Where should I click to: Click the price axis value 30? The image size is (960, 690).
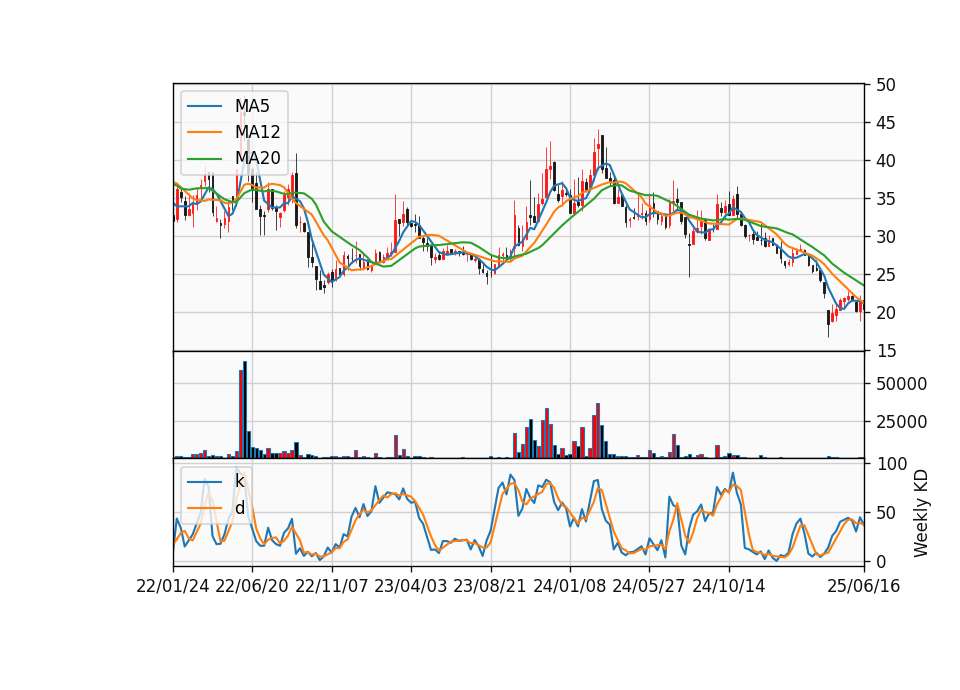click(x=886, y=237)
